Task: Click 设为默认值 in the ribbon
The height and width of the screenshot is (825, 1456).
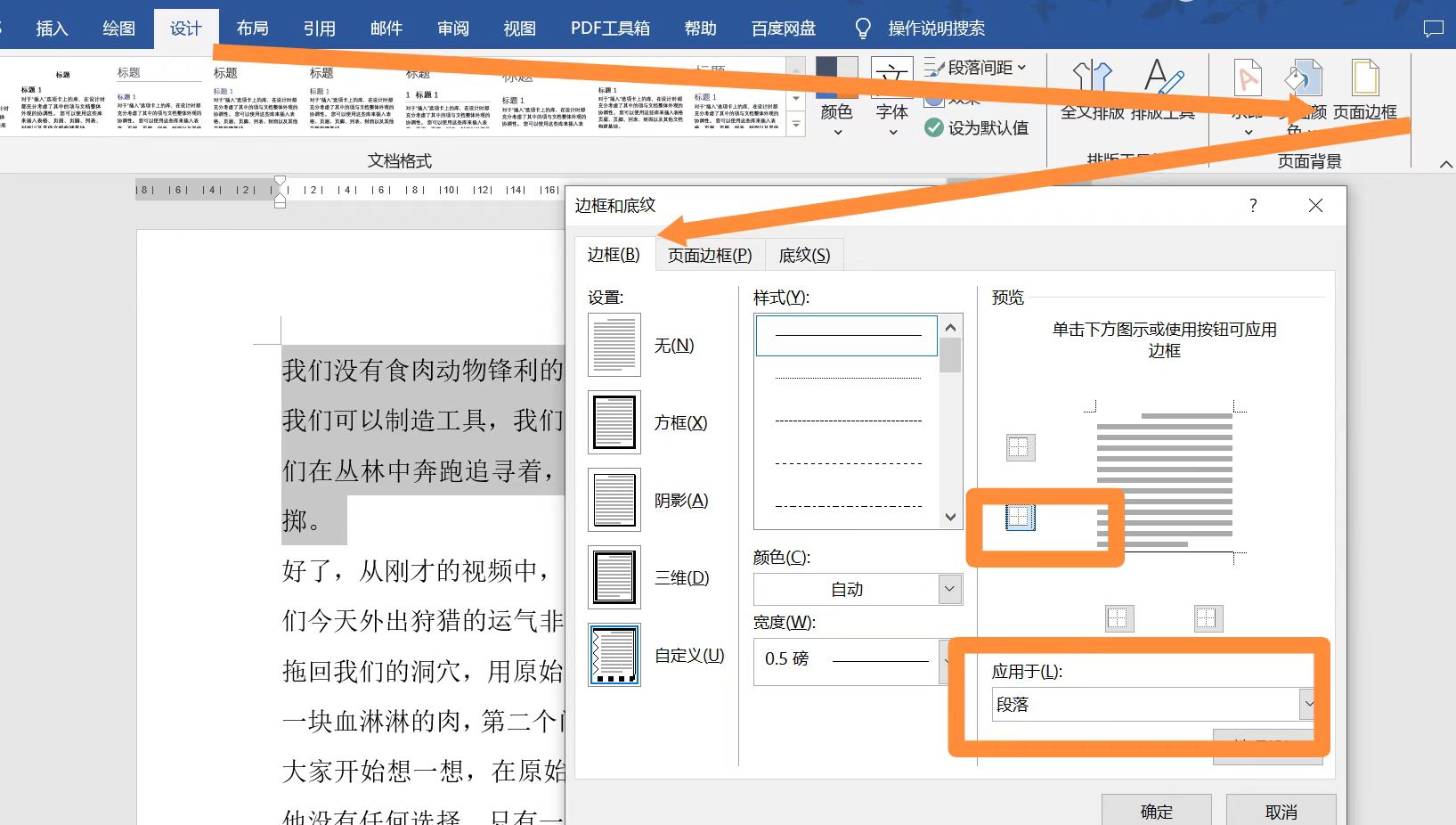Action: click(x=977, y=128)
